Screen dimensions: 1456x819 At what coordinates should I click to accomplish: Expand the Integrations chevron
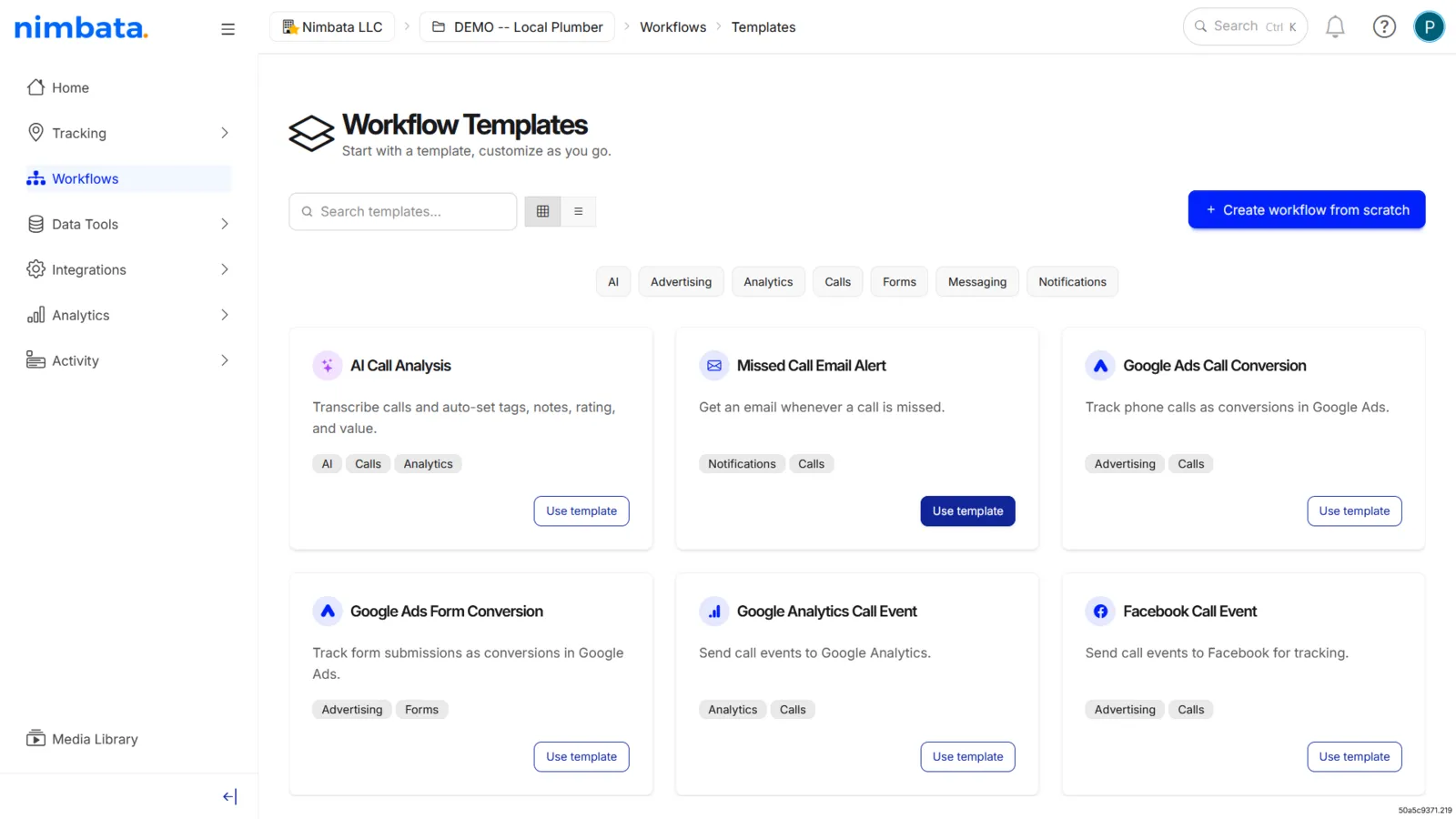(x=224, y=269)
